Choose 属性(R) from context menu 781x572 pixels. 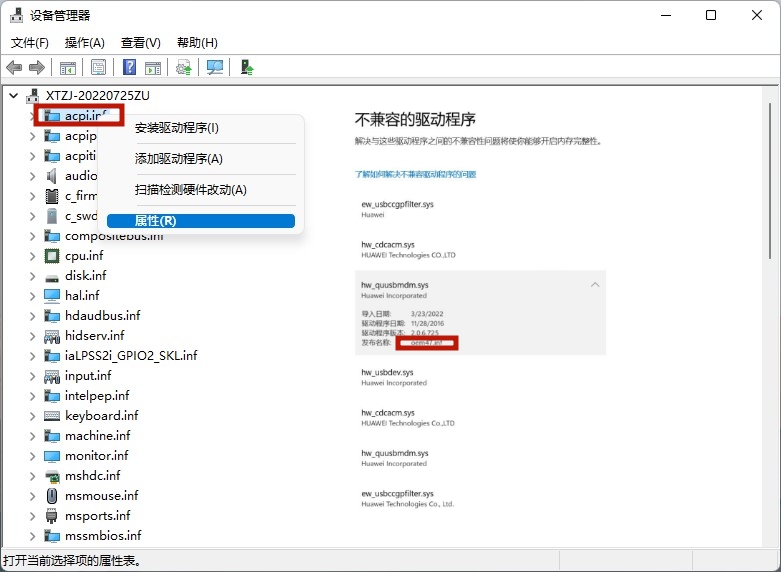click(201, 221)
